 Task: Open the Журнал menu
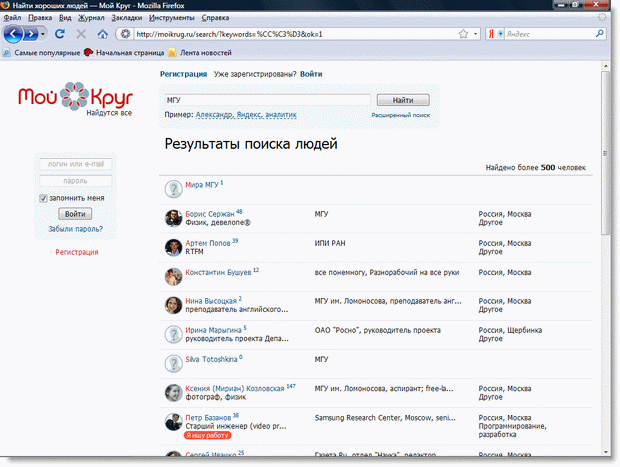(x=91, y=17)
